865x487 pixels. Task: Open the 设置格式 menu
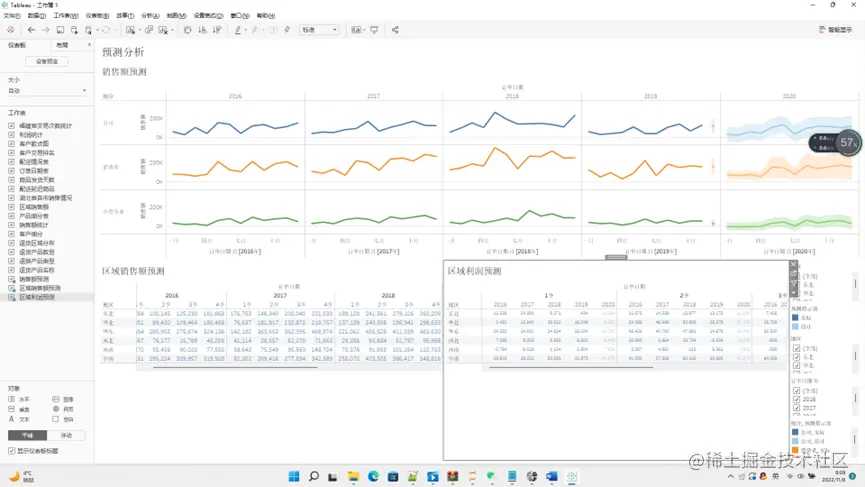(209, 15)
